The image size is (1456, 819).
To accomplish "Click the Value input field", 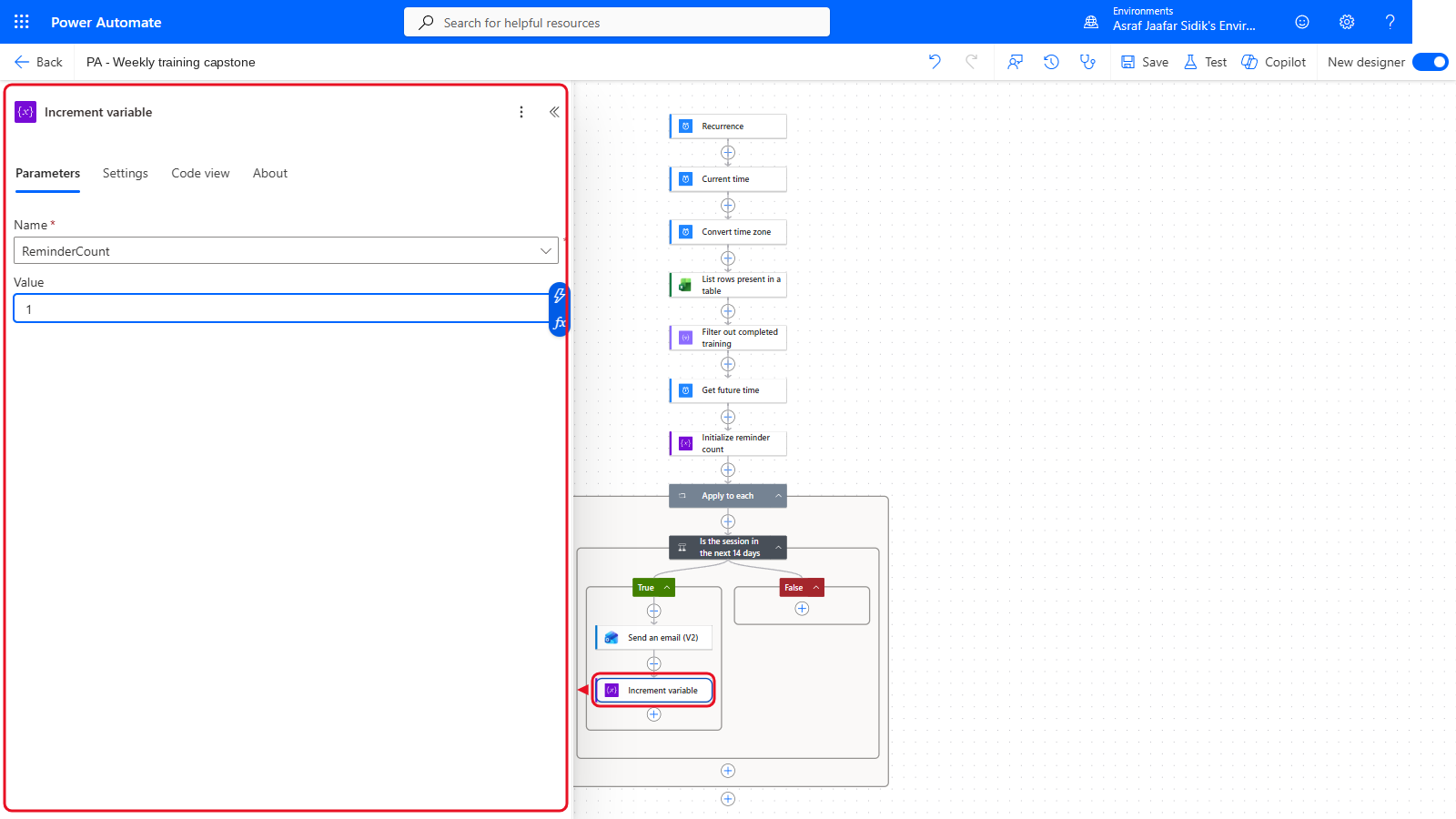I will point(281,308).
